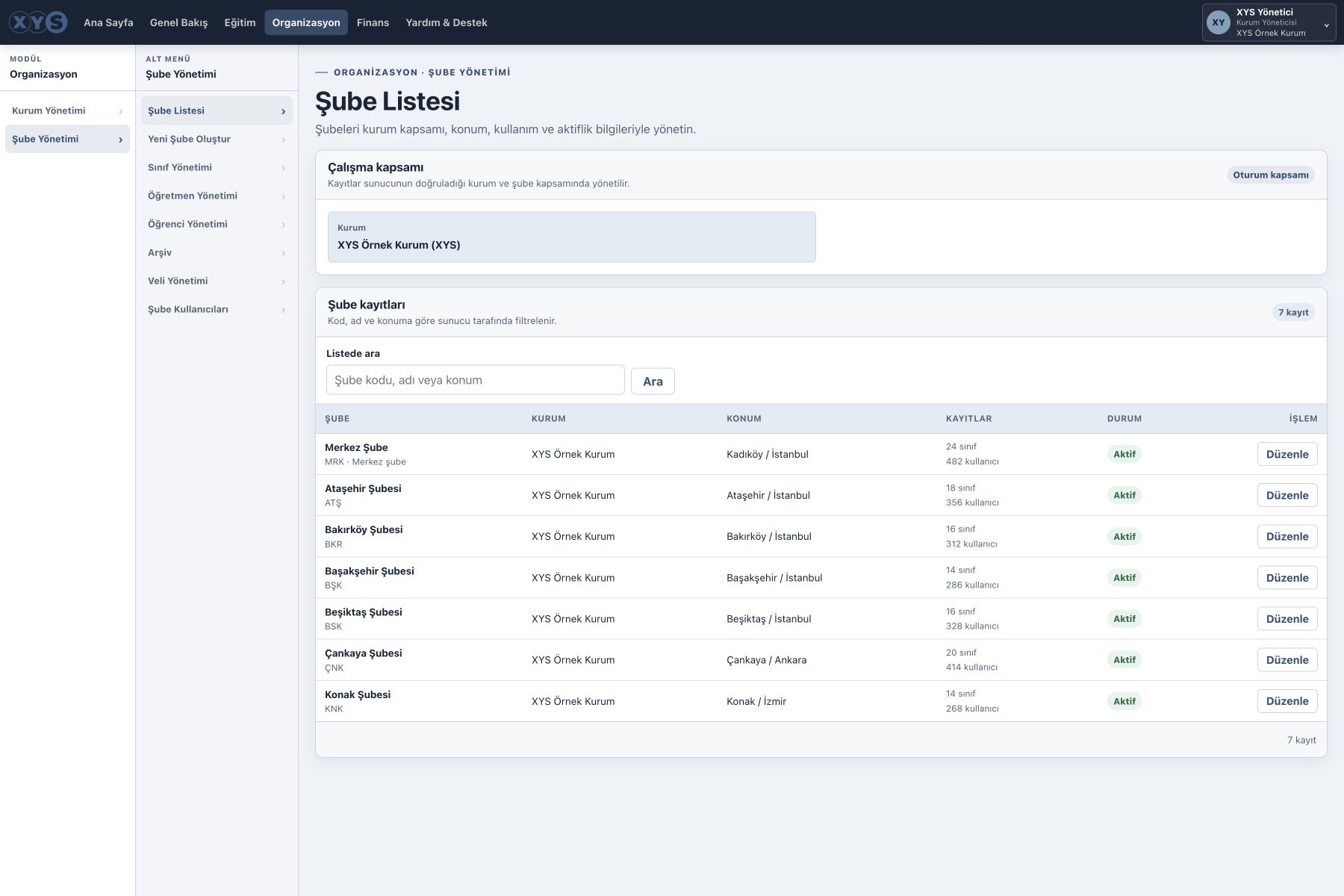
Task: Open the Eğitim menu
Action: pyautogui.click(x=240, y=22)
